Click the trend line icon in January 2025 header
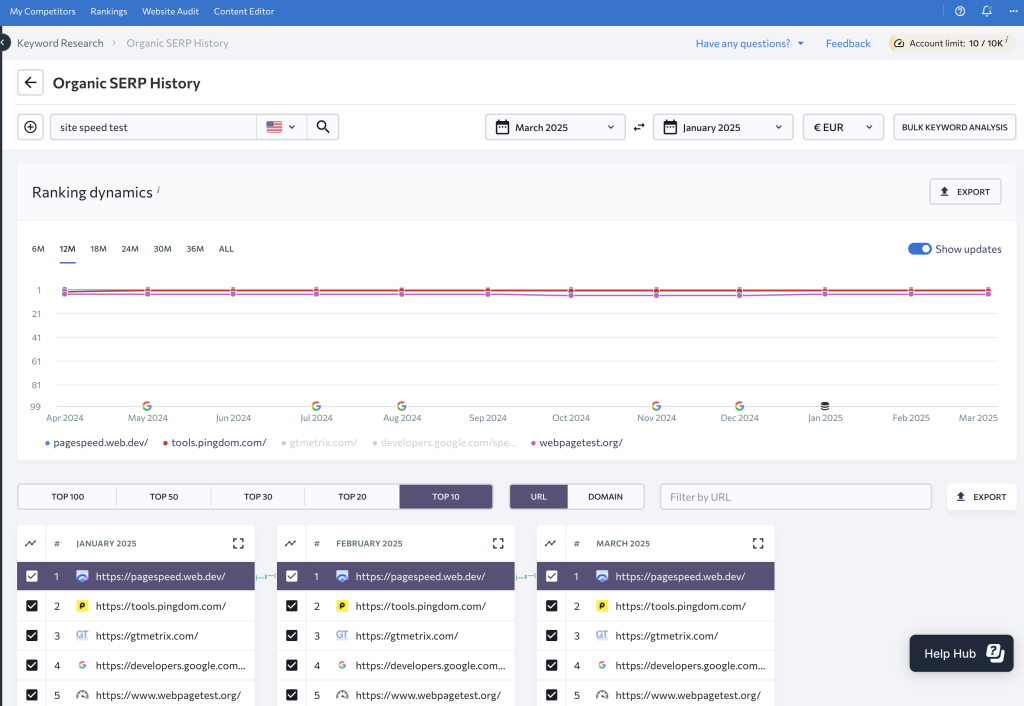The width and height of the screenshot is (1024, 706). pos(31,543)
